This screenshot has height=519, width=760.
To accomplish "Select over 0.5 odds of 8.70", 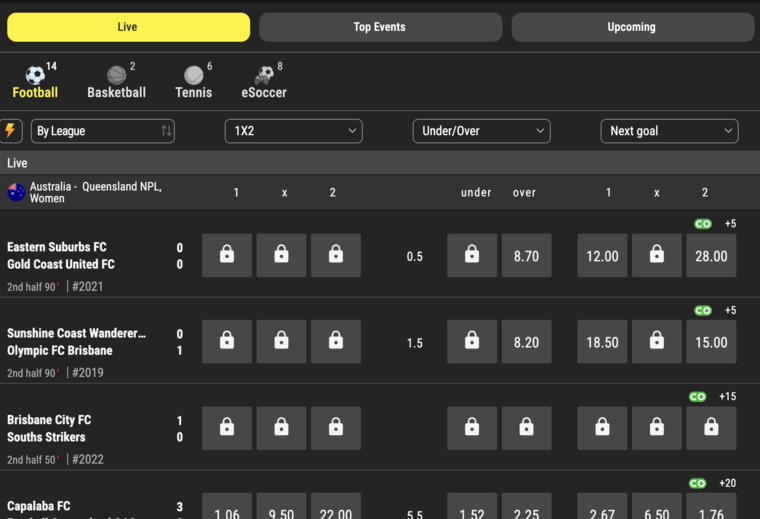I will 526,255.
